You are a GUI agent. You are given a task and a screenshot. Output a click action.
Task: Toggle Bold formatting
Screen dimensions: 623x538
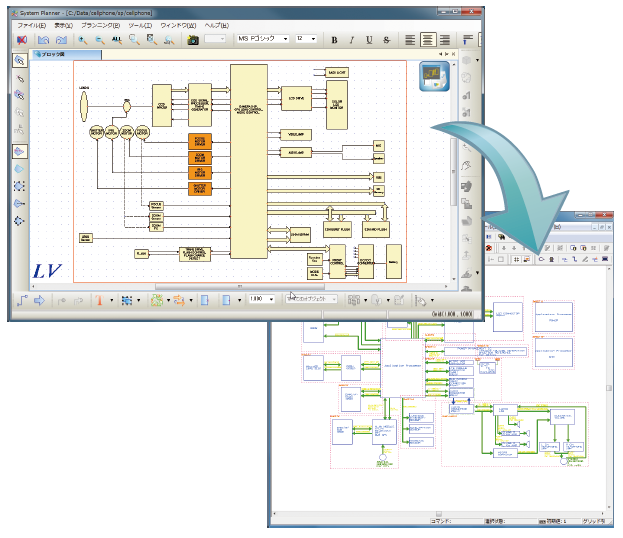click(335, 40)
